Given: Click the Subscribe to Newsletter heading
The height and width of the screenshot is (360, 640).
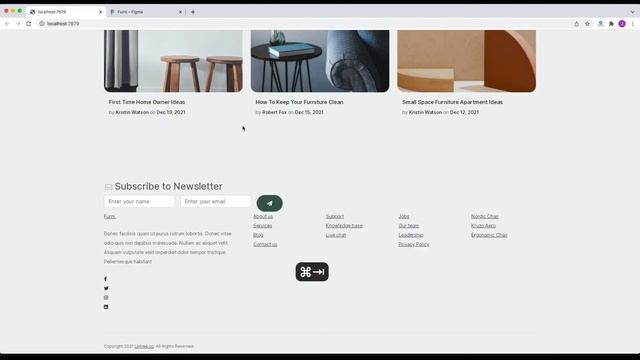Looking at the screenshot, I should click(168, 187).
